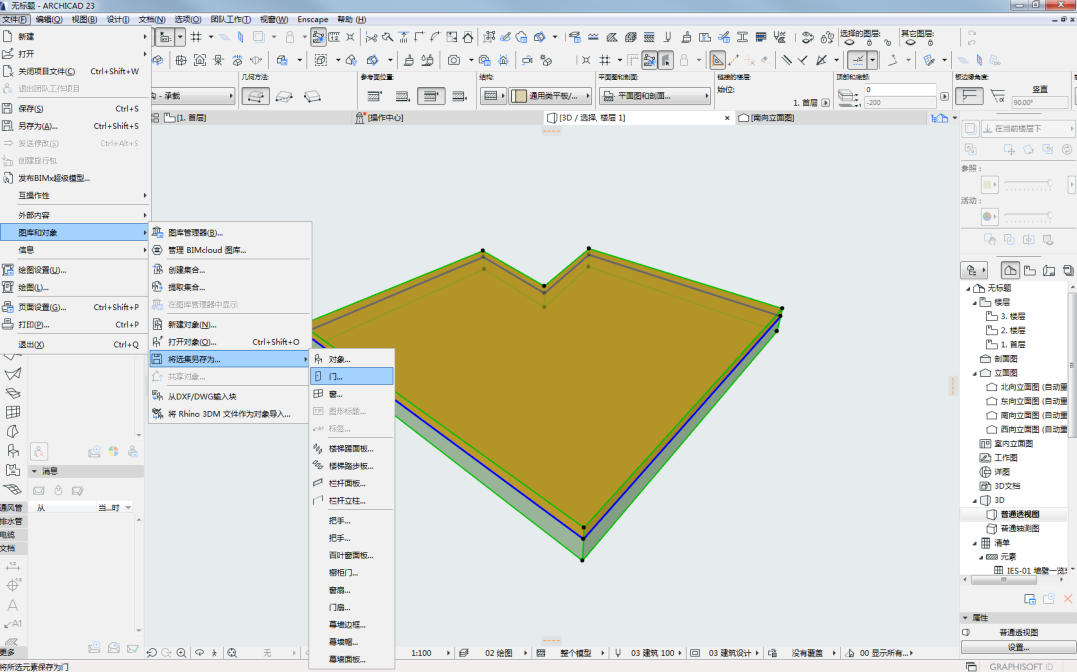Open the Project Map view in Navigator
The height and width of the screenshot is (672, 1077).
[x=1010, y=270]
